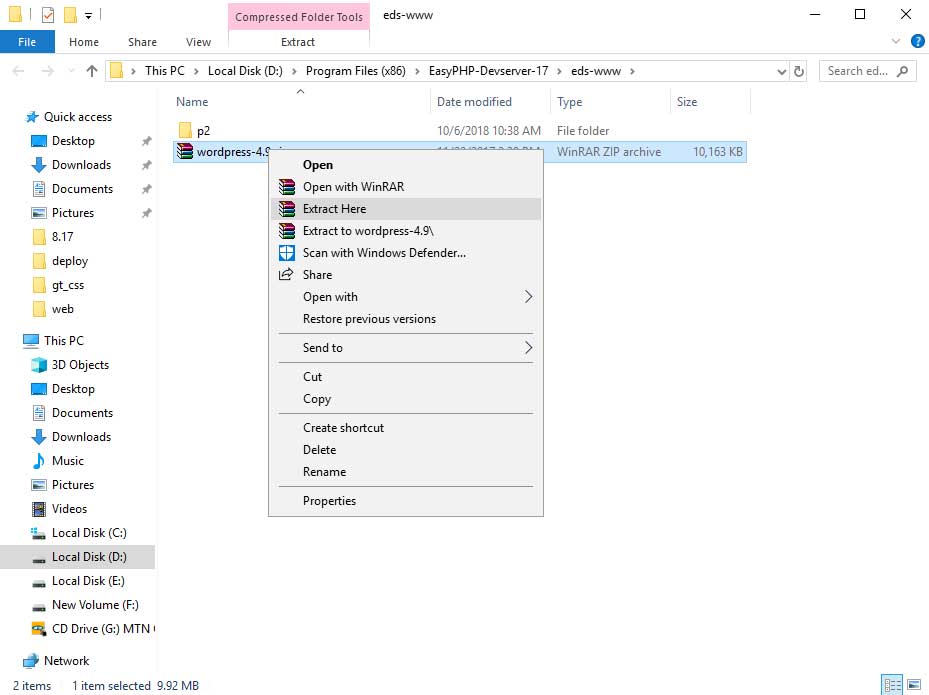
Task: Click WinRAR icon beside Extract to wordpress-4.9
Action: 287,230
